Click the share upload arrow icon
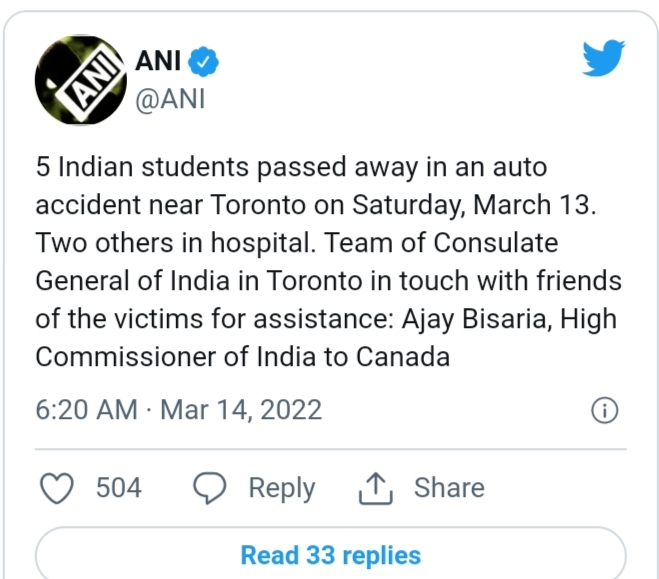The height and width of the screenshot is (579, 659). (x=373, y=488)
